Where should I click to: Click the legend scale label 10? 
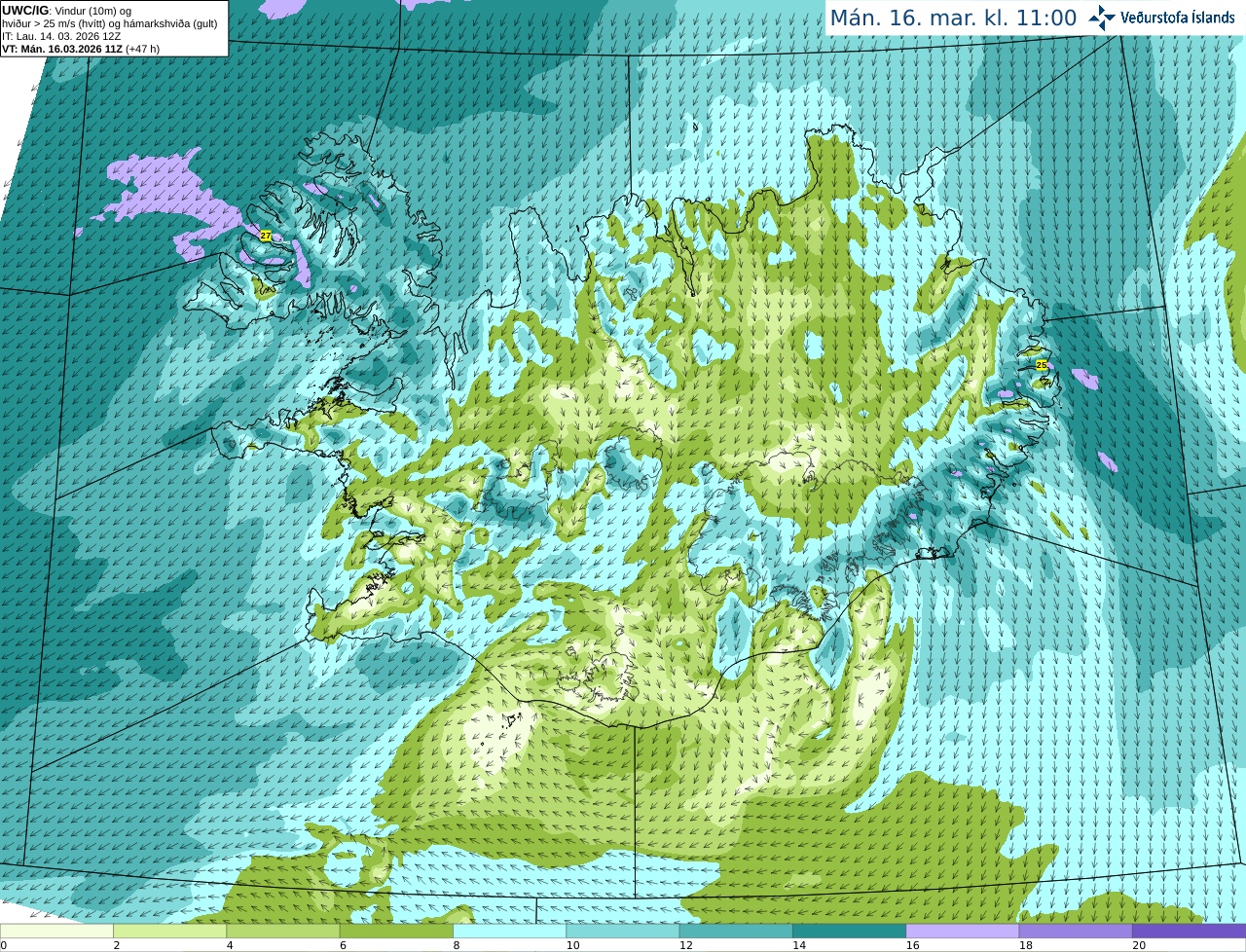[x=572, y=945]
